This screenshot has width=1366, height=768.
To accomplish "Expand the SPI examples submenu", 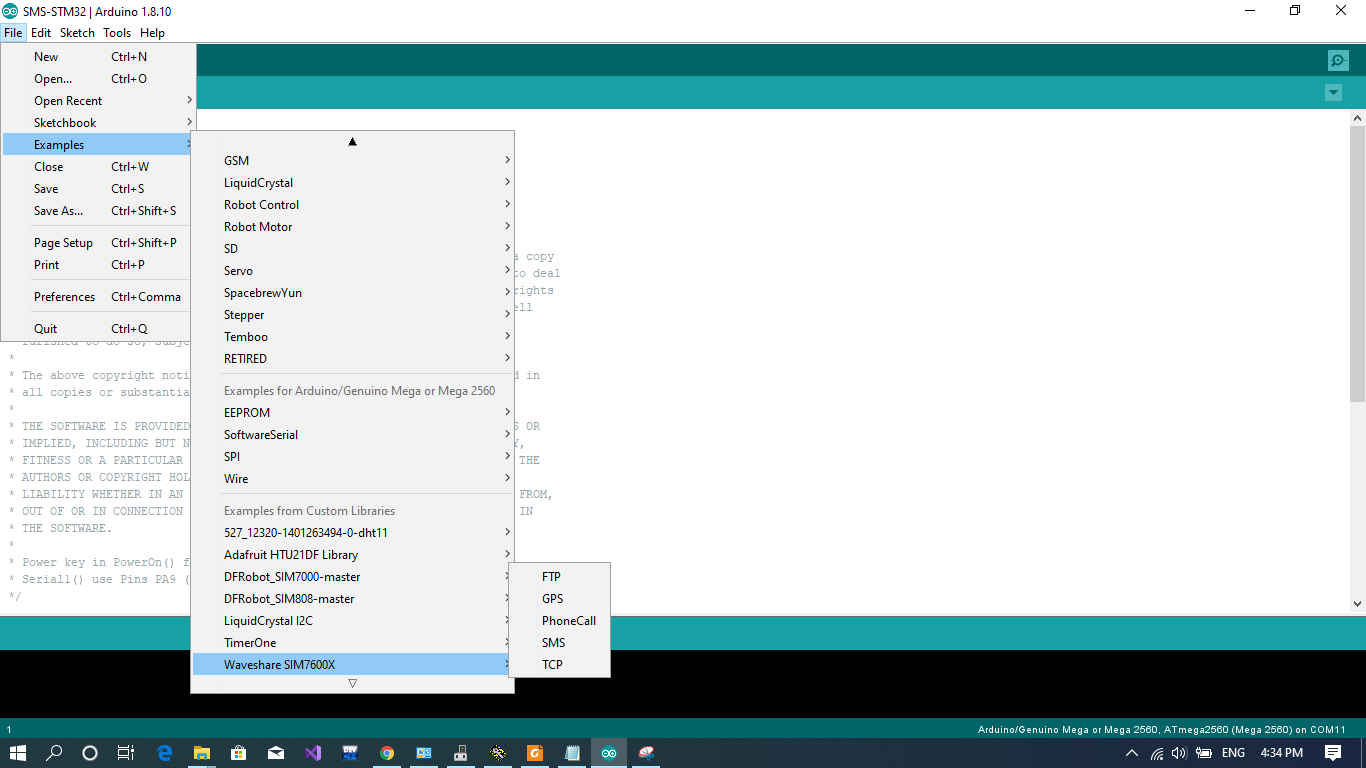I will point(352,457).
